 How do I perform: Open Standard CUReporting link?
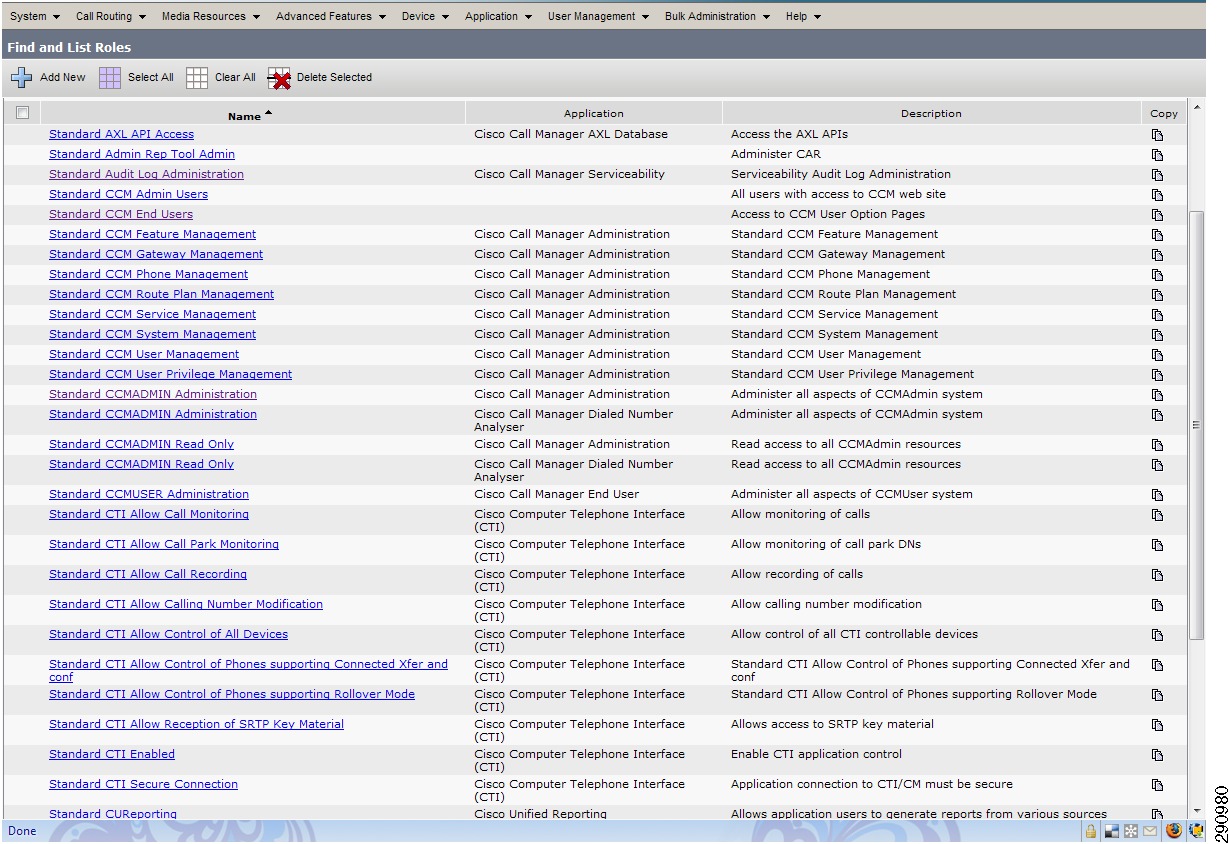point(113,814)
